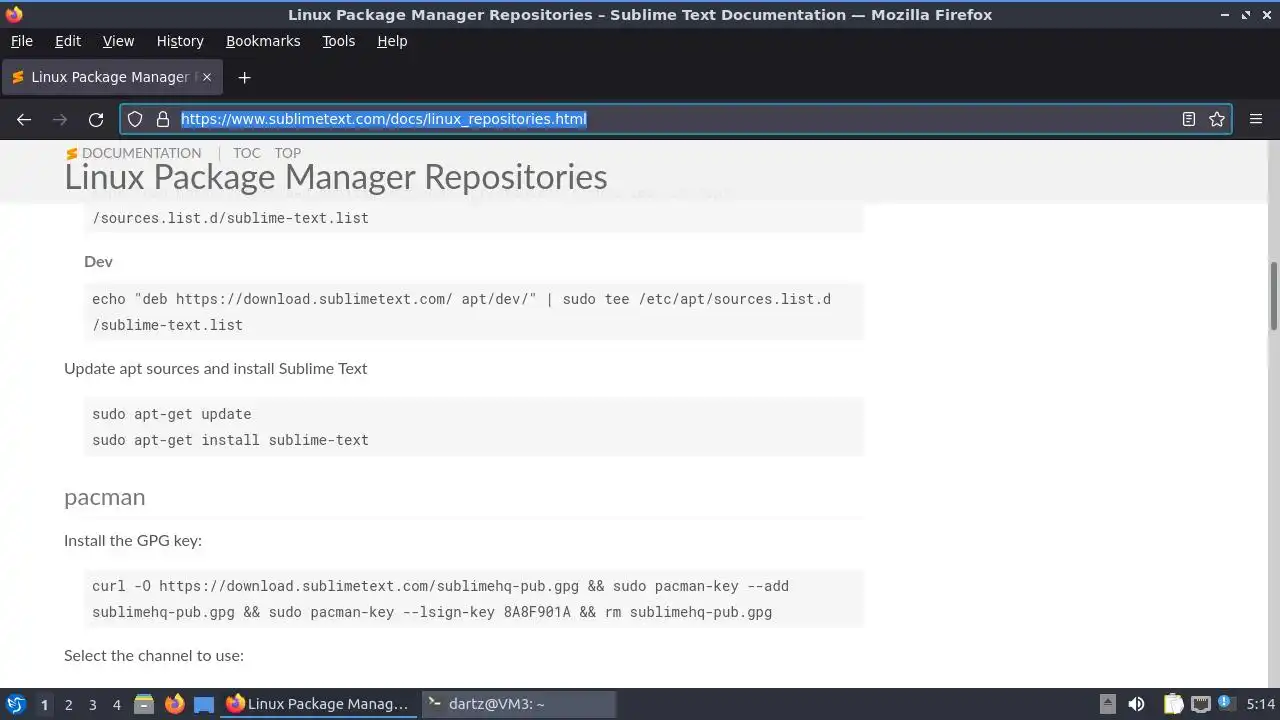Switch to workspace 1
This screenshot has height=720, width=1280.
pyautogui.click(x=44, y=704)
